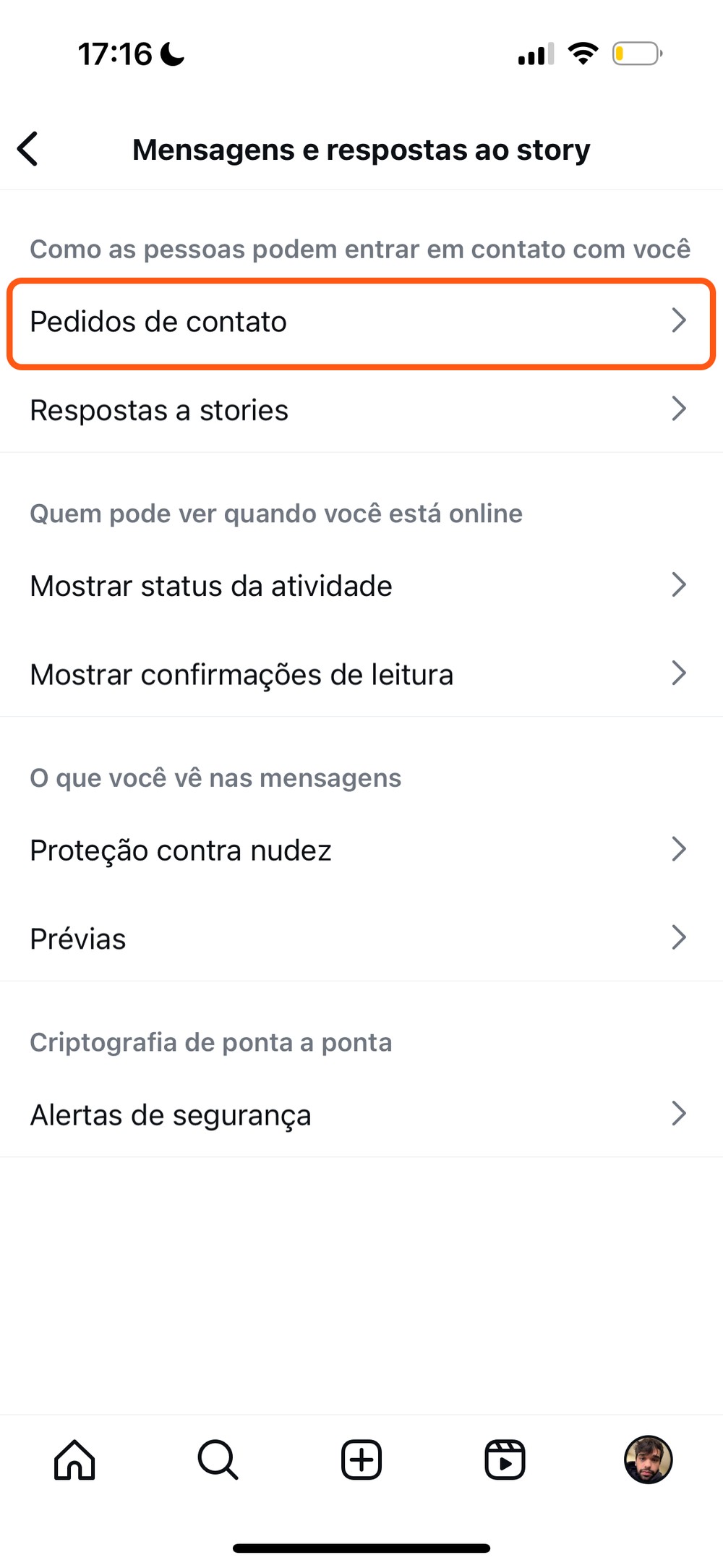Screen dimensions: 723x1568
Task: Tap the Respostas a stories label
Action: click(159, 410)
